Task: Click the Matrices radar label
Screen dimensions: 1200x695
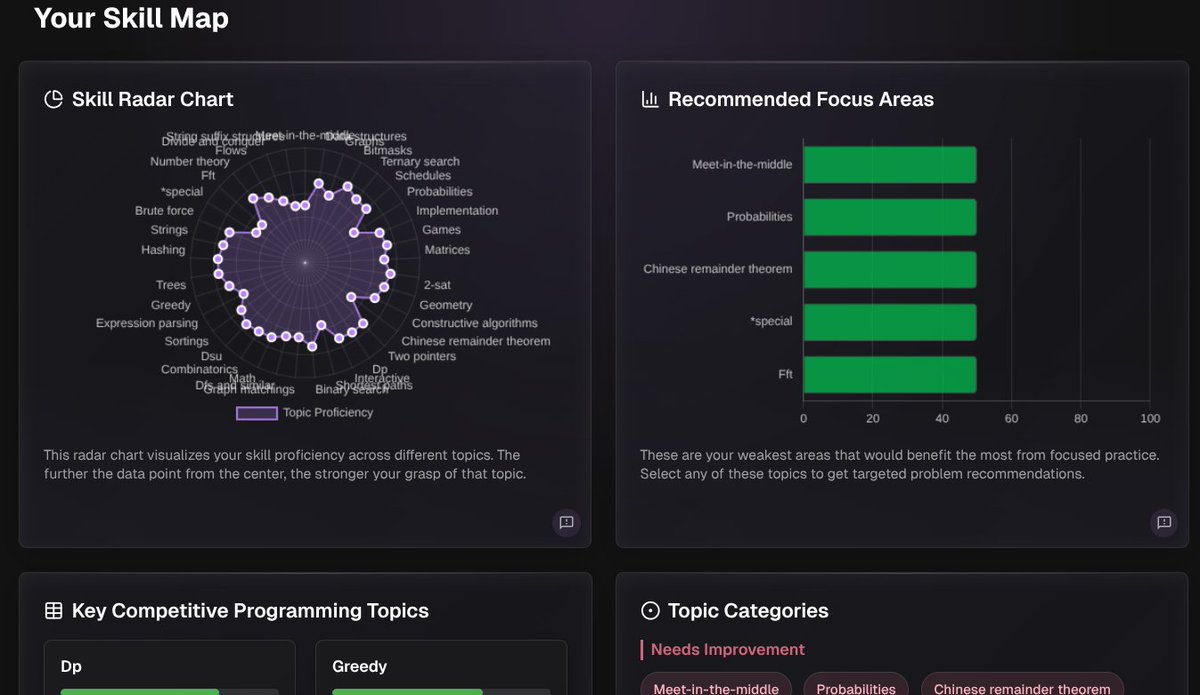Action: (447, 250)
